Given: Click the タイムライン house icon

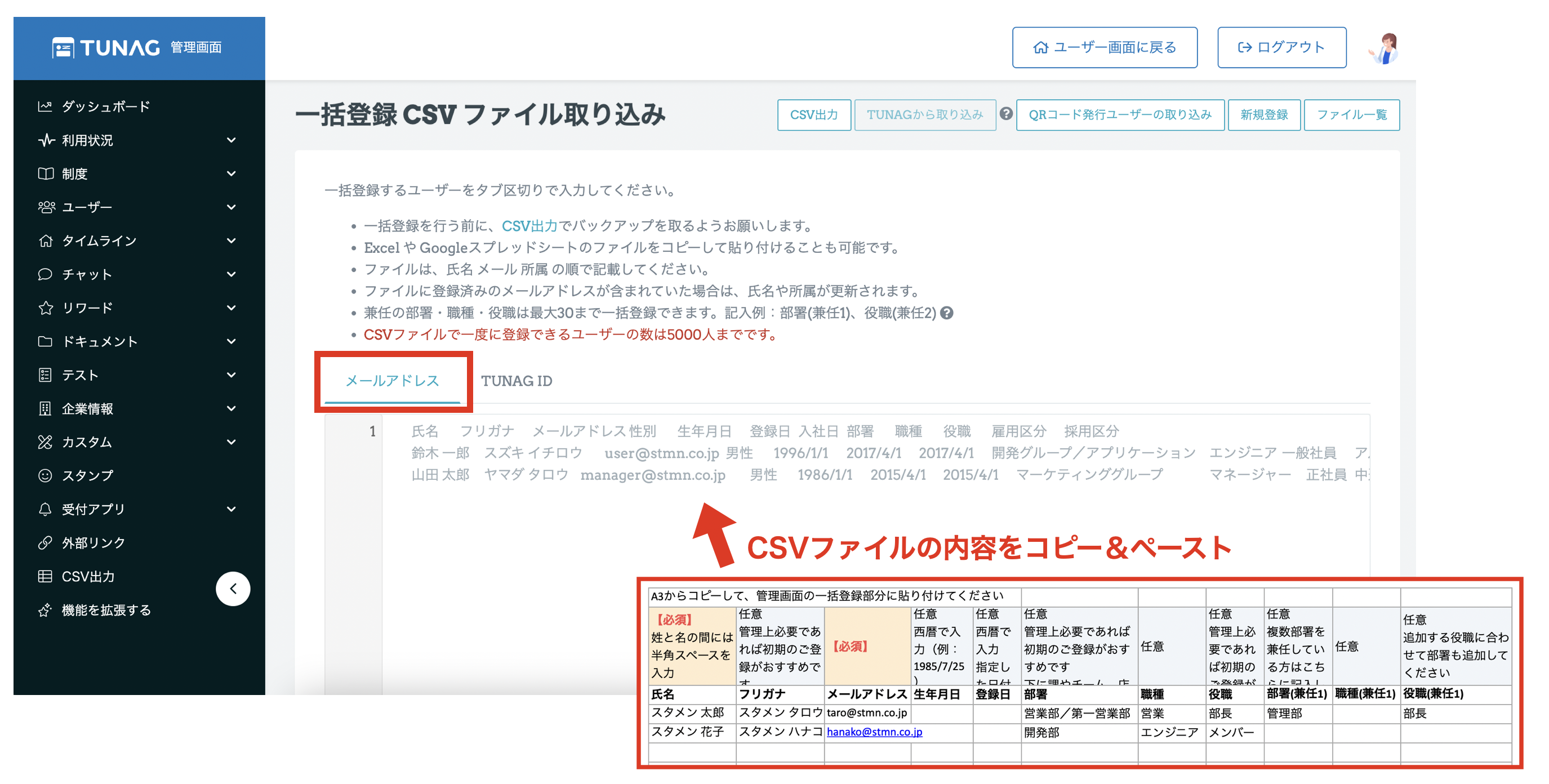Looking at the screenshot, I should [x=46, y=240].
